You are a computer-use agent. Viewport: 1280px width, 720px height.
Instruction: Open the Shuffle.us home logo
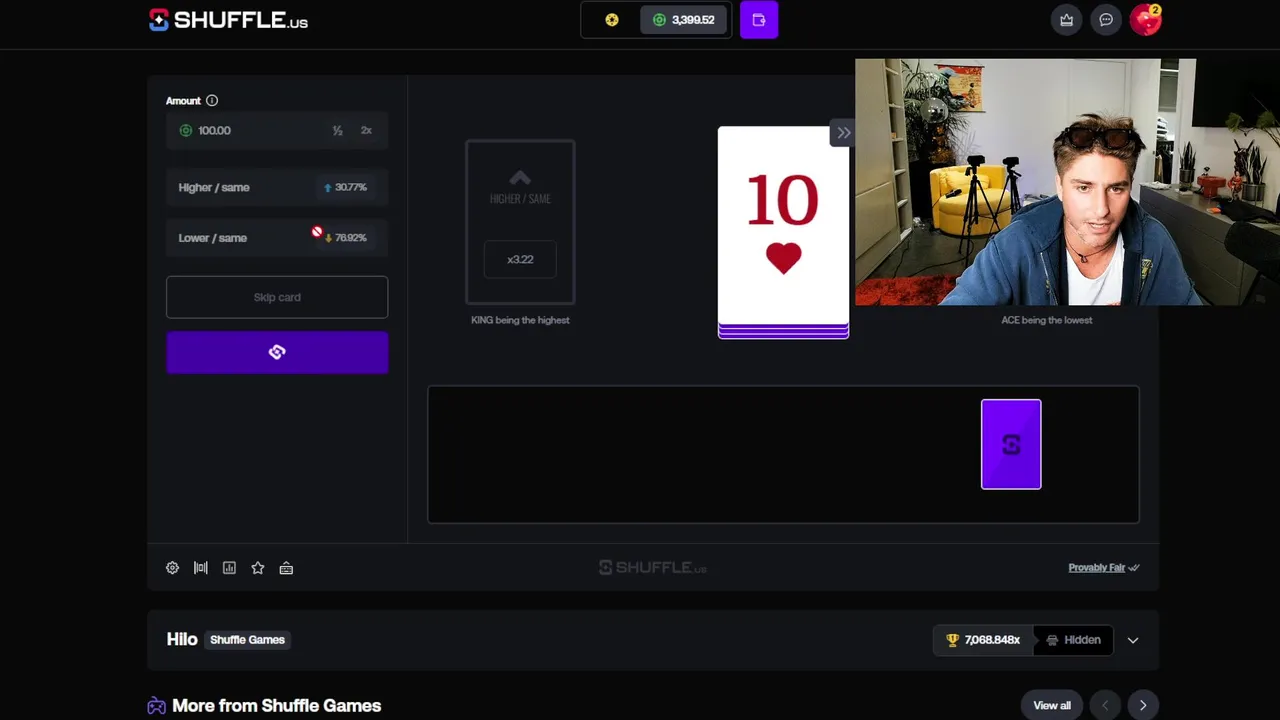228,20
